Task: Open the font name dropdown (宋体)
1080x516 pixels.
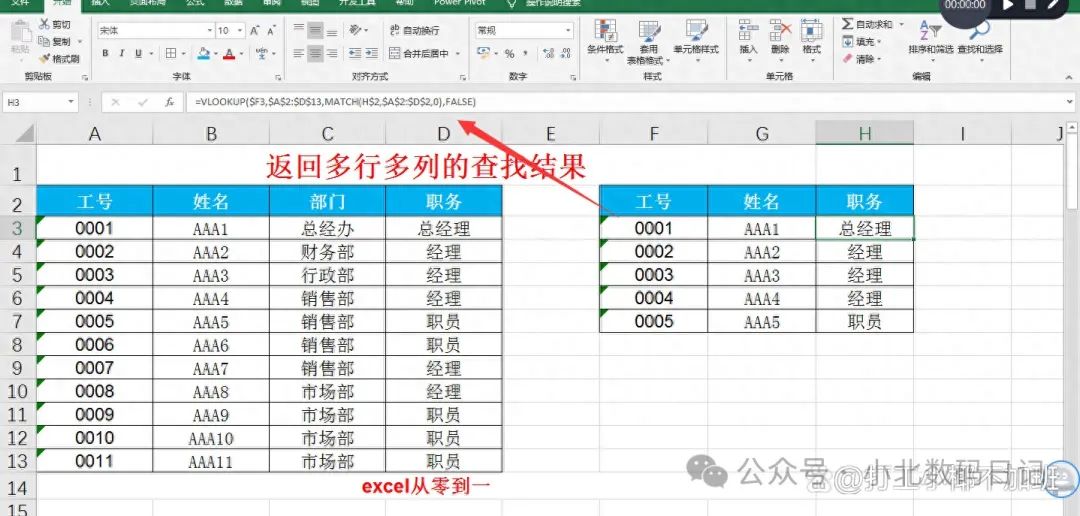Action: point(209,31)
